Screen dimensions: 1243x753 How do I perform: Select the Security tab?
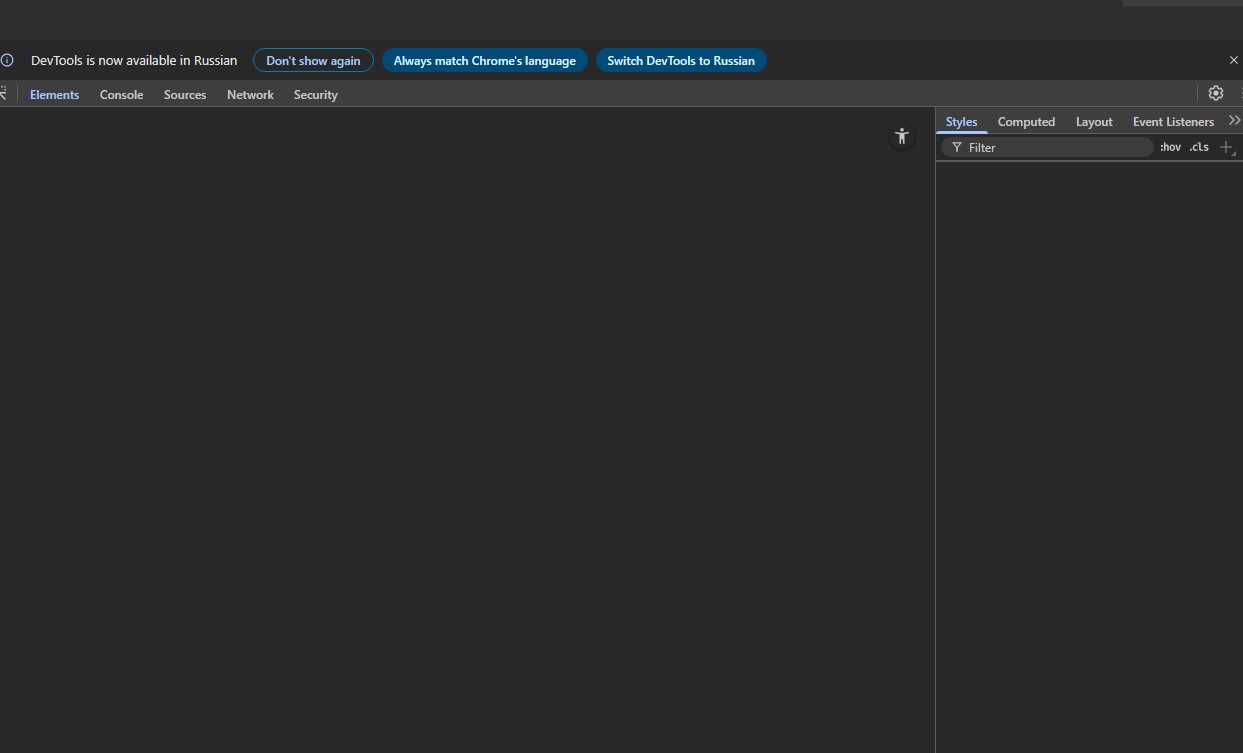(315, 94)
